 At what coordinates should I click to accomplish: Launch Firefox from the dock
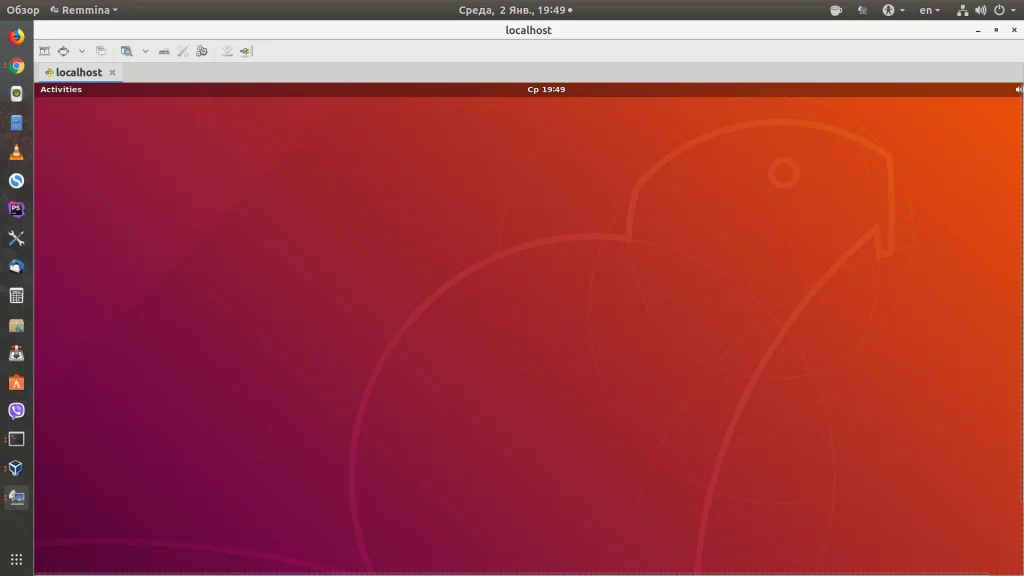point(16,37)
